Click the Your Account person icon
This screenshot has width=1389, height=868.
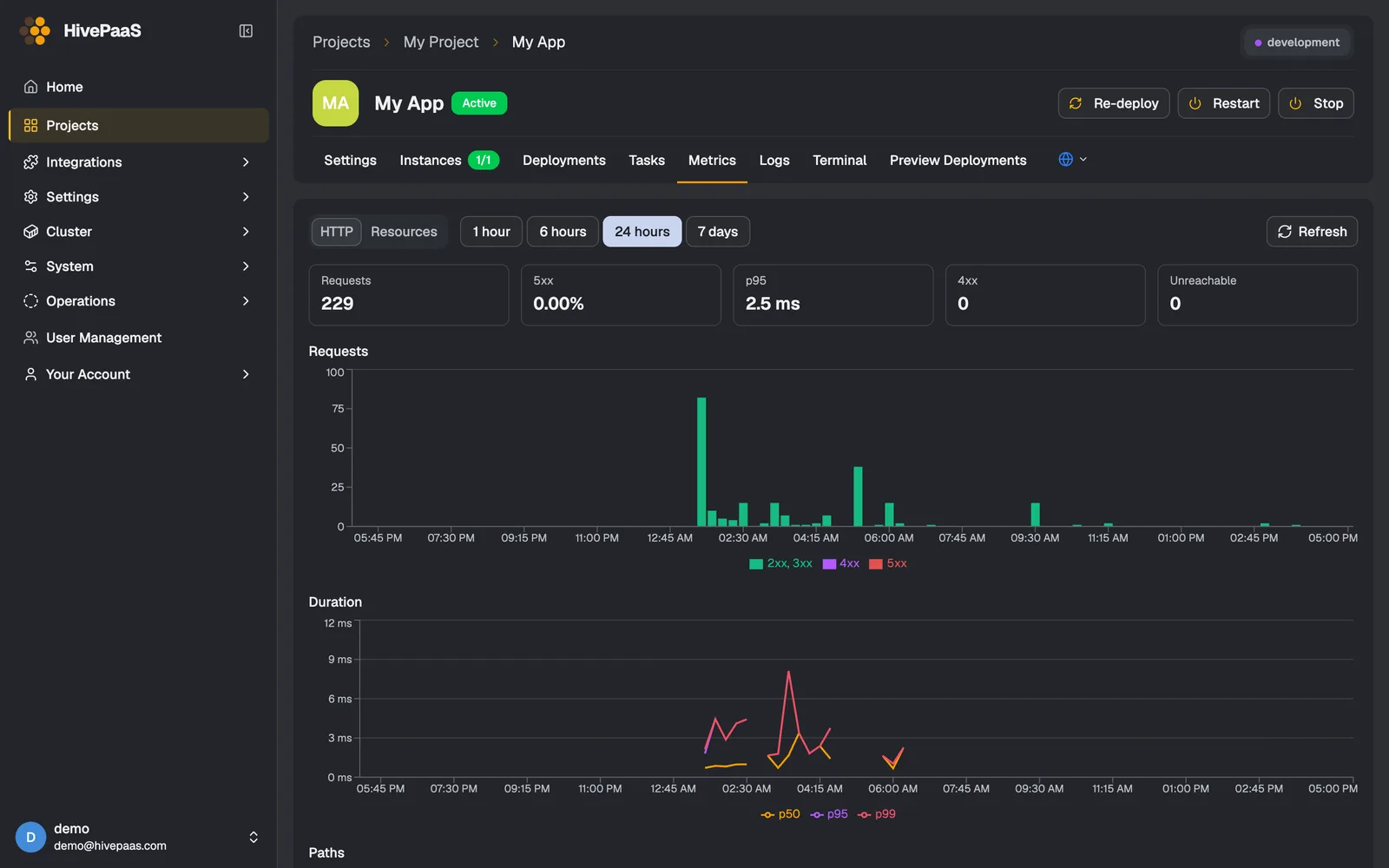[30, 374]
